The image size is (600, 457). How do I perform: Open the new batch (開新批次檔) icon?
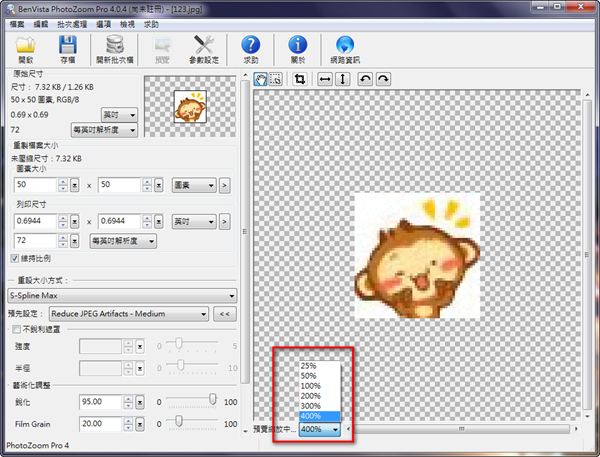pyautogui.click(x=116, y=46)
